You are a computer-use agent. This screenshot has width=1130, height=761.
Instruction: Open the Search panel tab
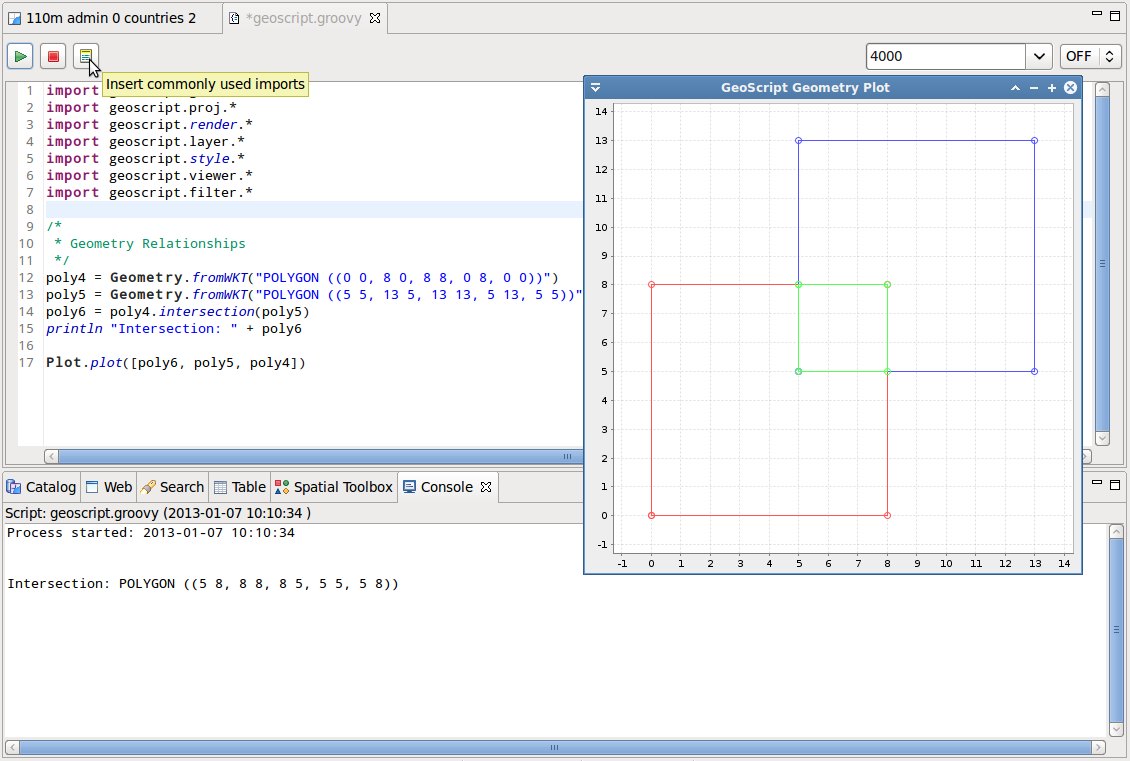[172, 487]
